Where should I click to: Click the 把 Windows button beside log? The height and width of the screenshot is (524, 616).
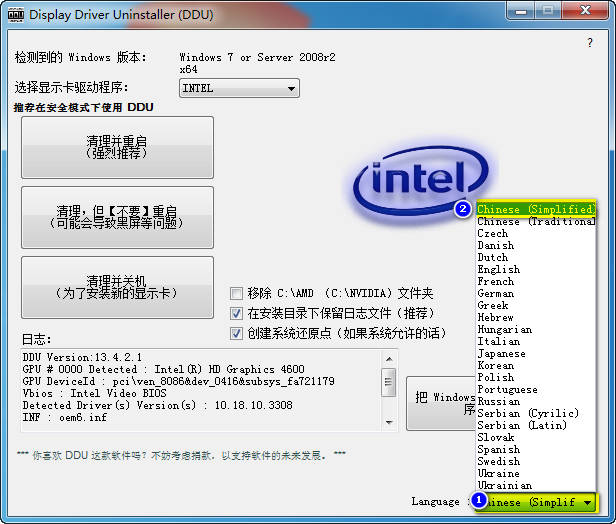click(x=441, y=403)
